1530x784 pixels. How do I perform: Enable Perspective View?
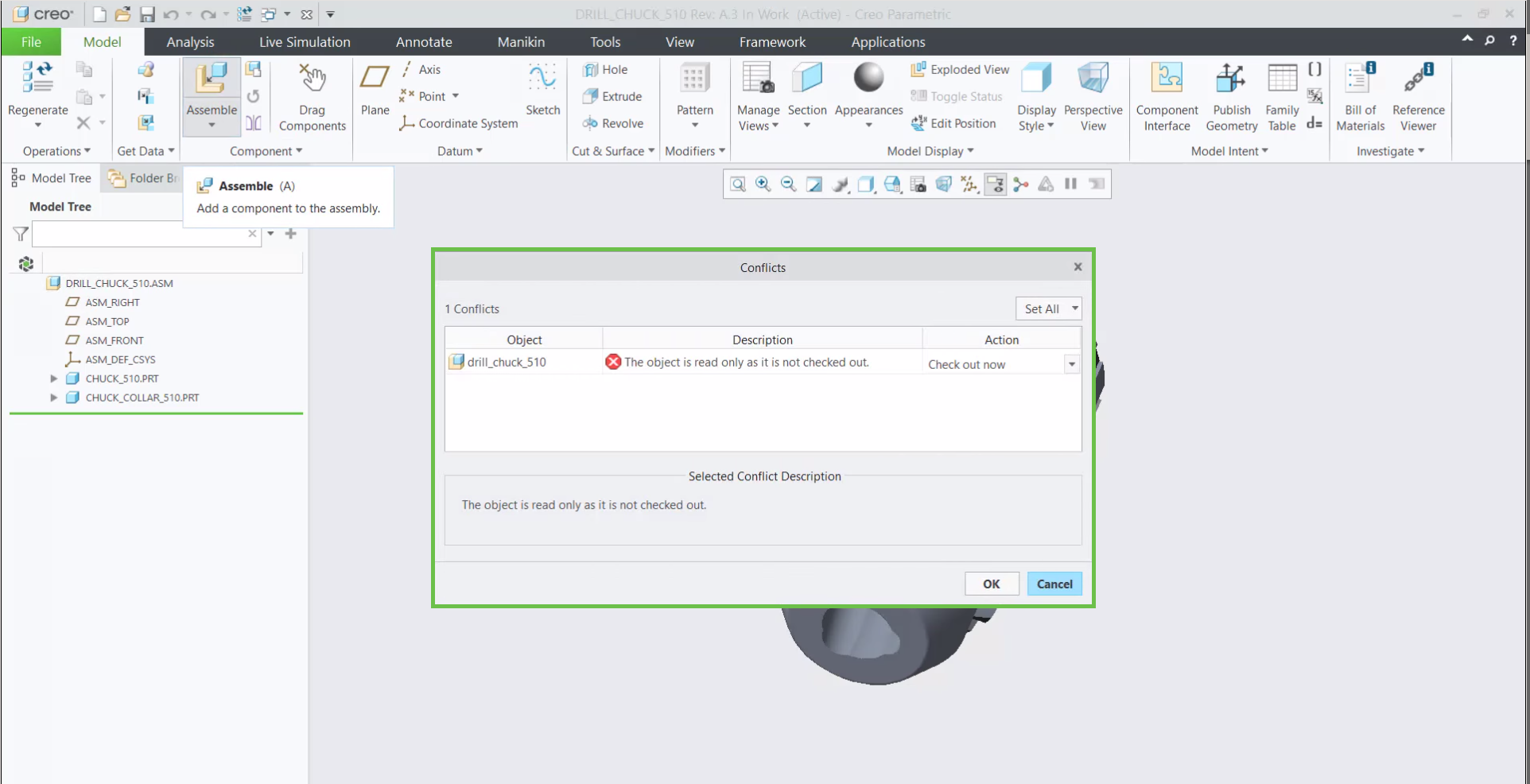click(x=1093, y=96)
